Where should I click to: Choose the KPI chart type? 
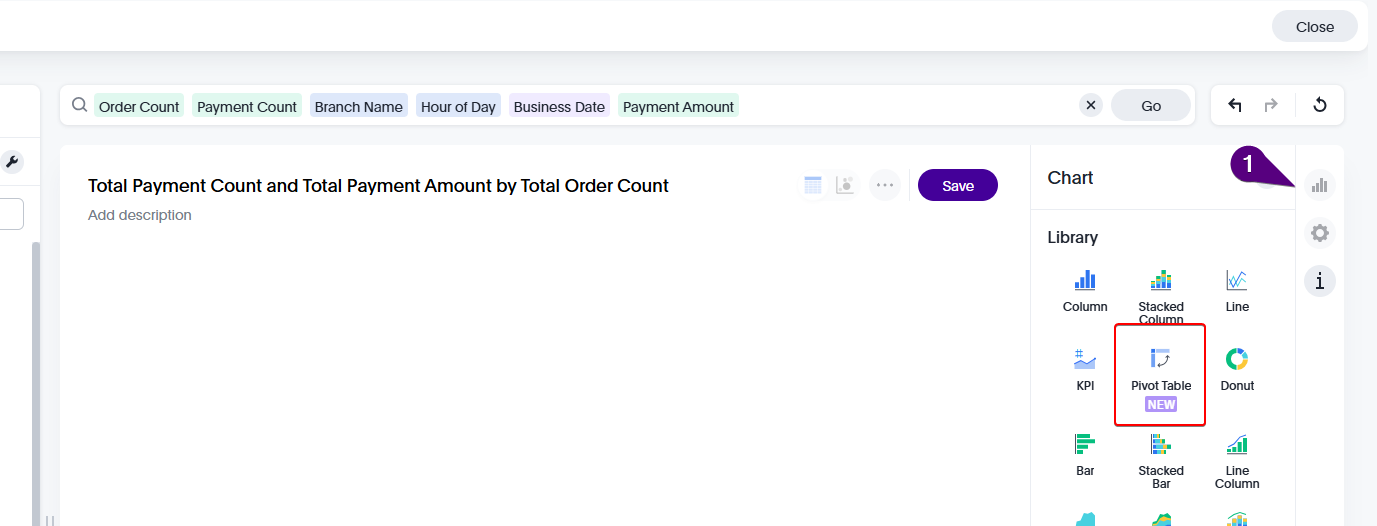point(1085,368)
